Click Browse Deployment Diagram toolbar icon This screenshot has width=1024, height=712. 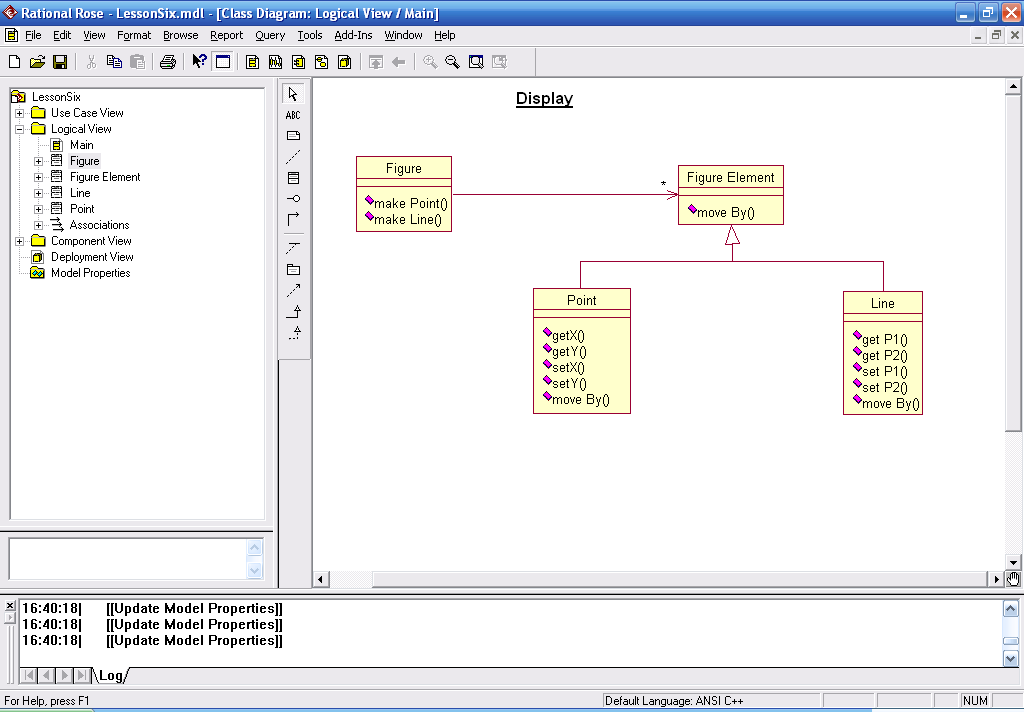click(344, 62)
